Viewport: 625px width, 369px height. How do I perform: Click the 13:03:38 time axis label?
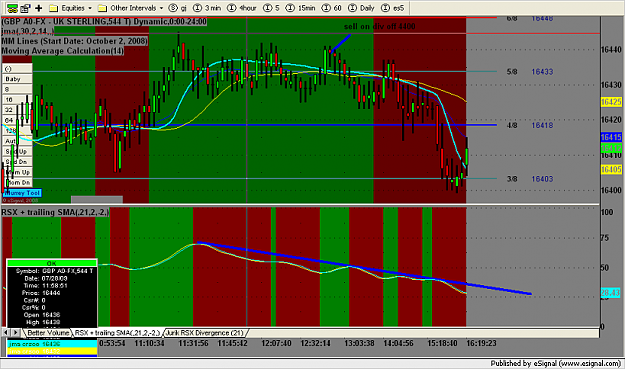pos(359,343)
